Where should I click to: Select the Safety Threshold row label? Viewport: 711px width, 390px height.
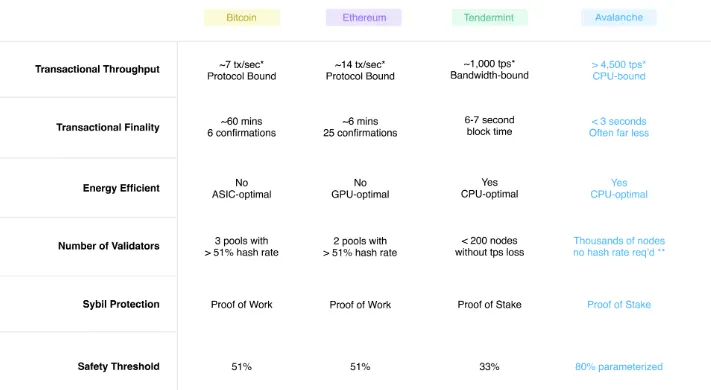(x=118, y=366)
